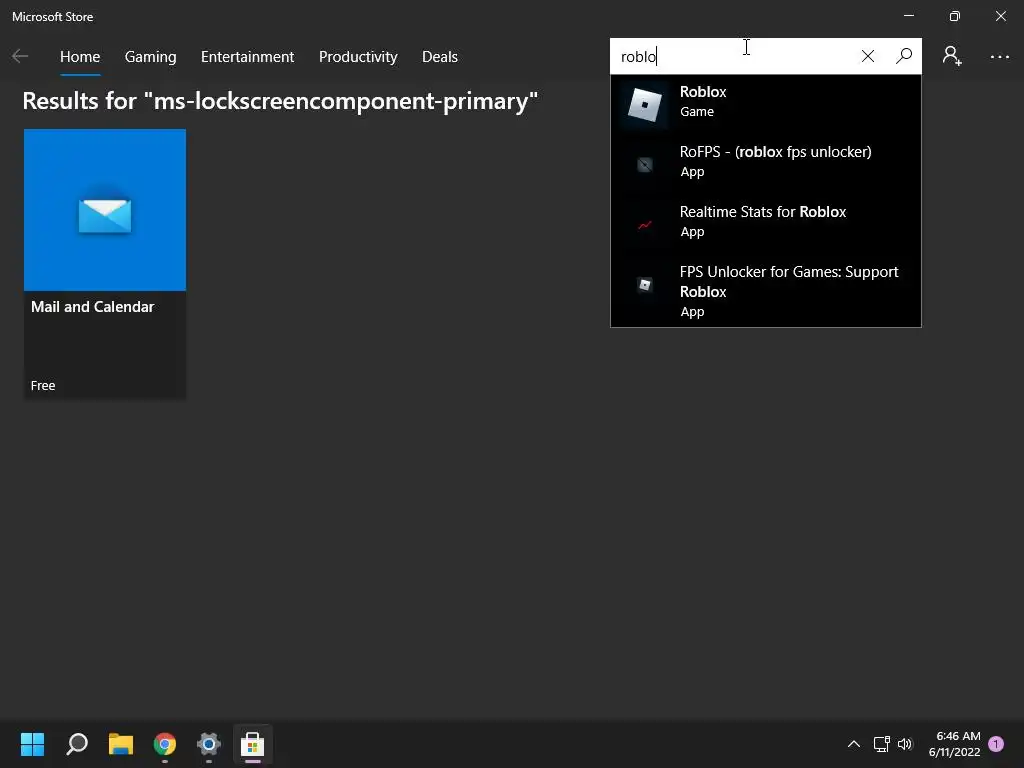Launch Google Chrome from taskbar
The width and height of the screenshot is (1024, 768).
165,743
